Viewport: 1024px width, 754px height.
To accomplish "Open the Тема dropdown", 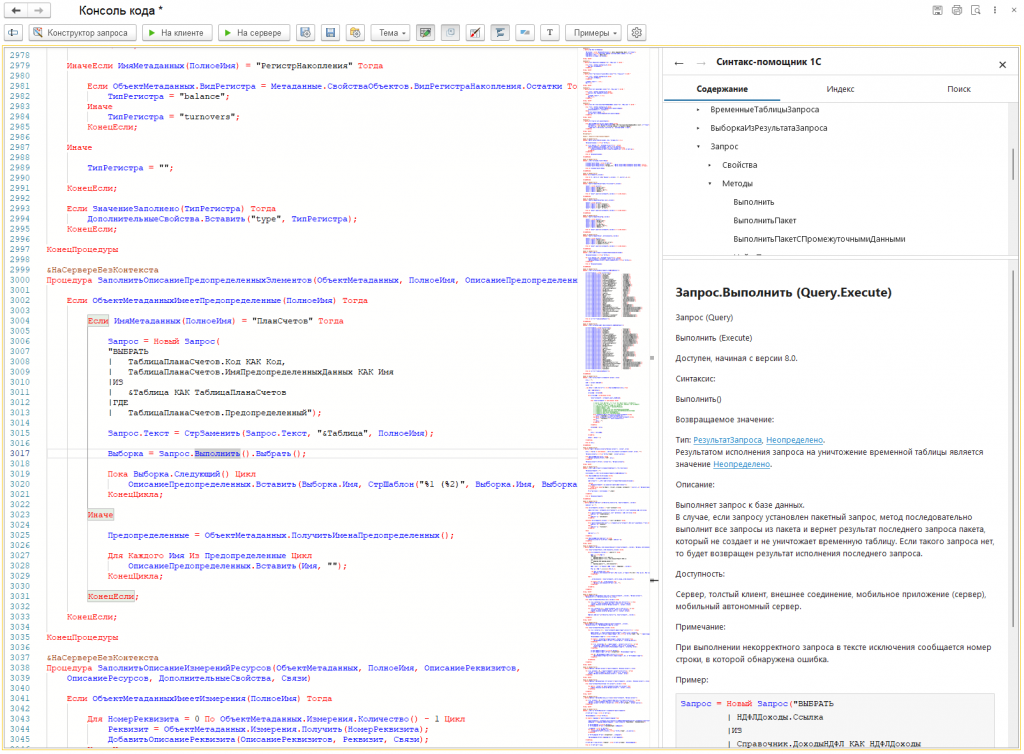I will (391, 33).
